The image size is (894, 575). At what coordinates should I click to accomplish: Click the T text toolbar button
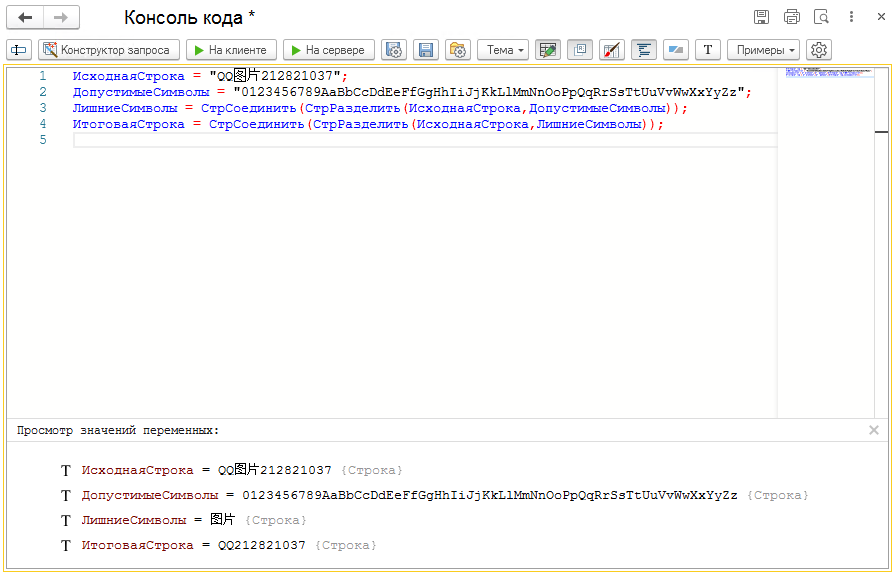point(708,50)
